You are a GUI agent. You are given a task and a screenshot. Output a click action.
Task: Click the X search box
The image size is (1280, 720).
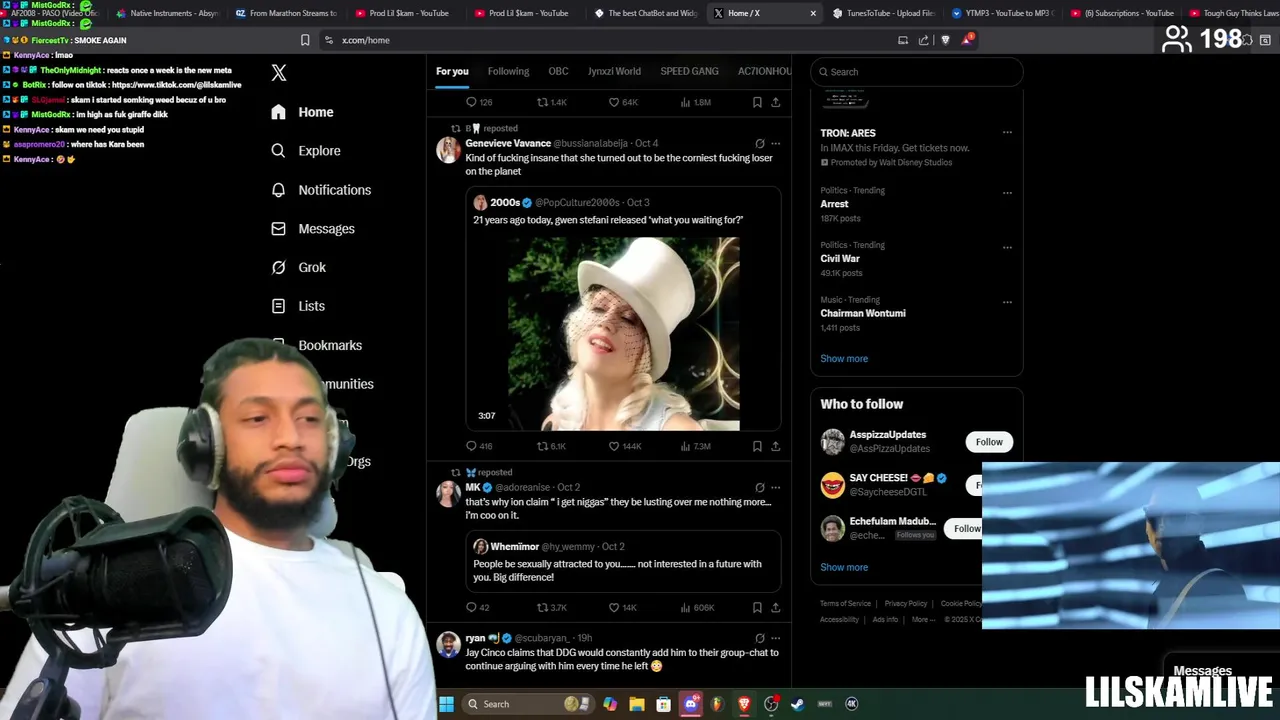click(x=916, y=72)
